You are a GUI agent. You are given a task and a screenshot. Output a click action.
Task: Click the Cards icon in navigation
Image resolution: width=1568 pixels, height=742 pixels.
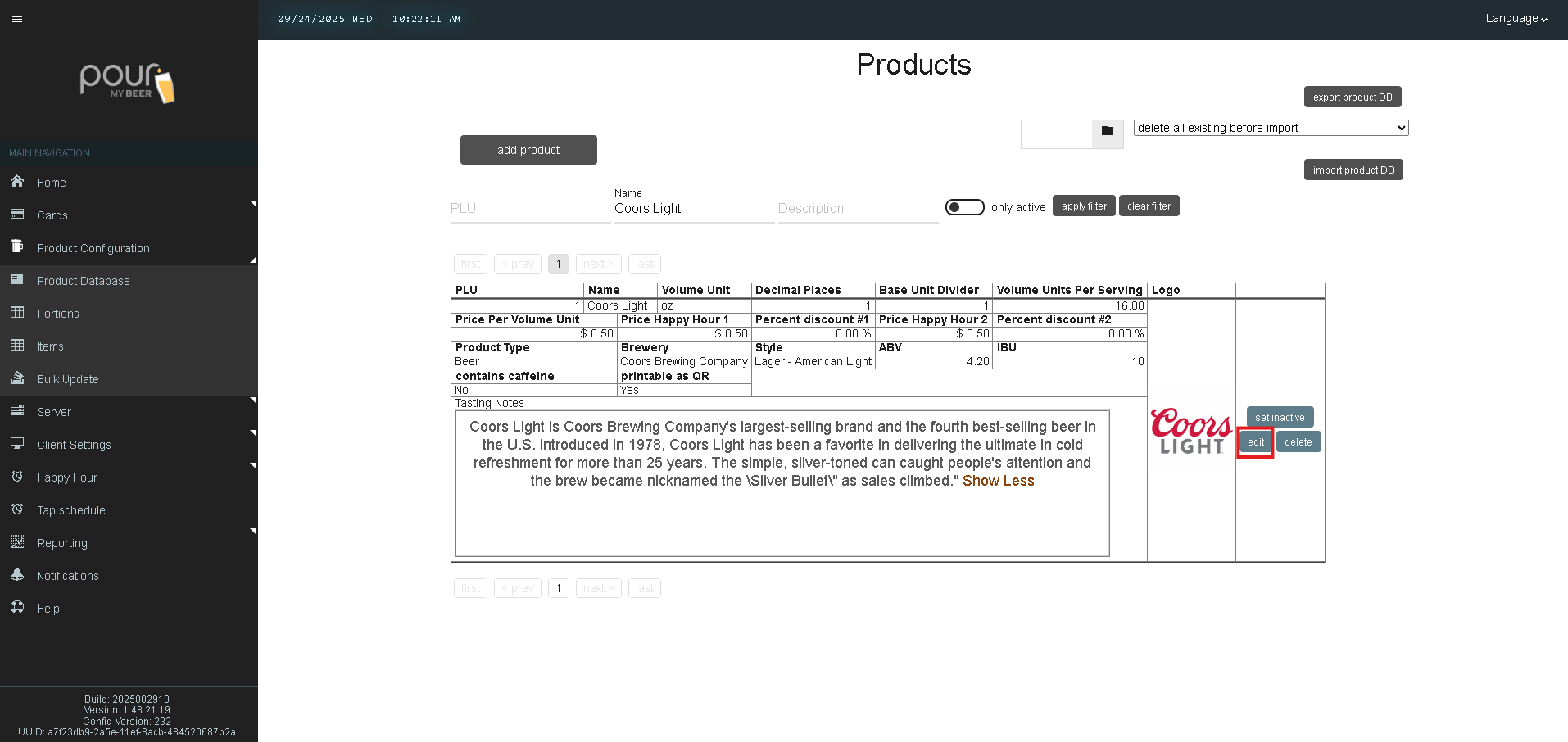click(x=17, y=215)
